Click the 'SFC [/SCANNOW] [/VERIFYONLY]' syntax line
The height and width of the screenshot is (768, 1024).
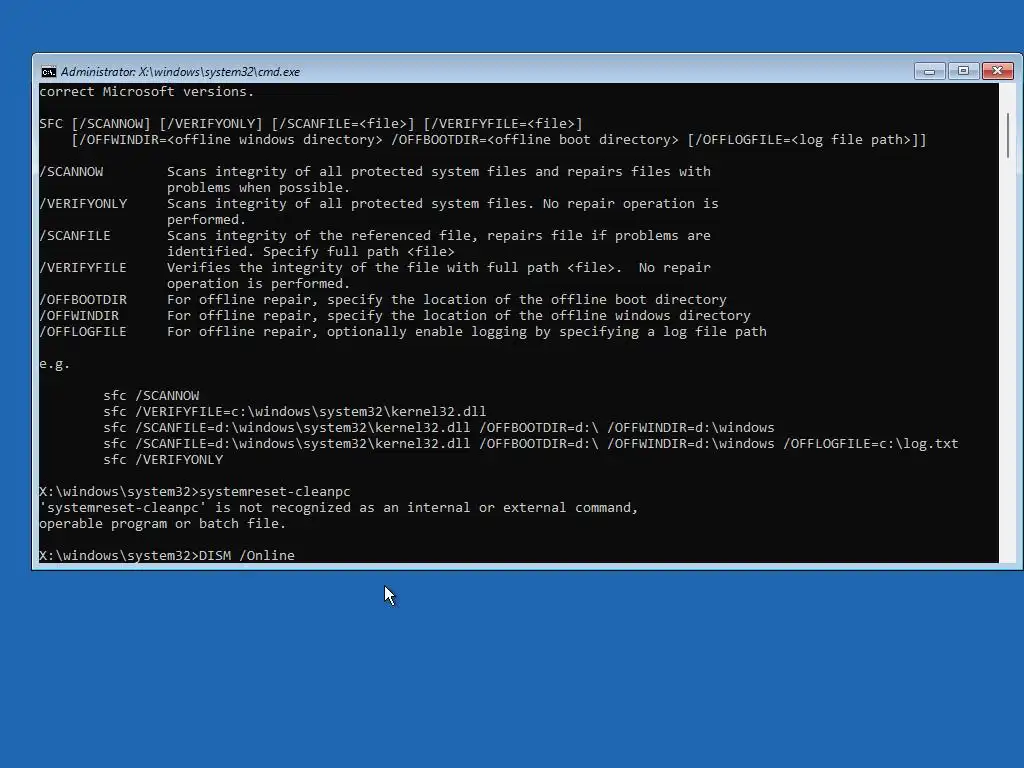coord(310,123)
